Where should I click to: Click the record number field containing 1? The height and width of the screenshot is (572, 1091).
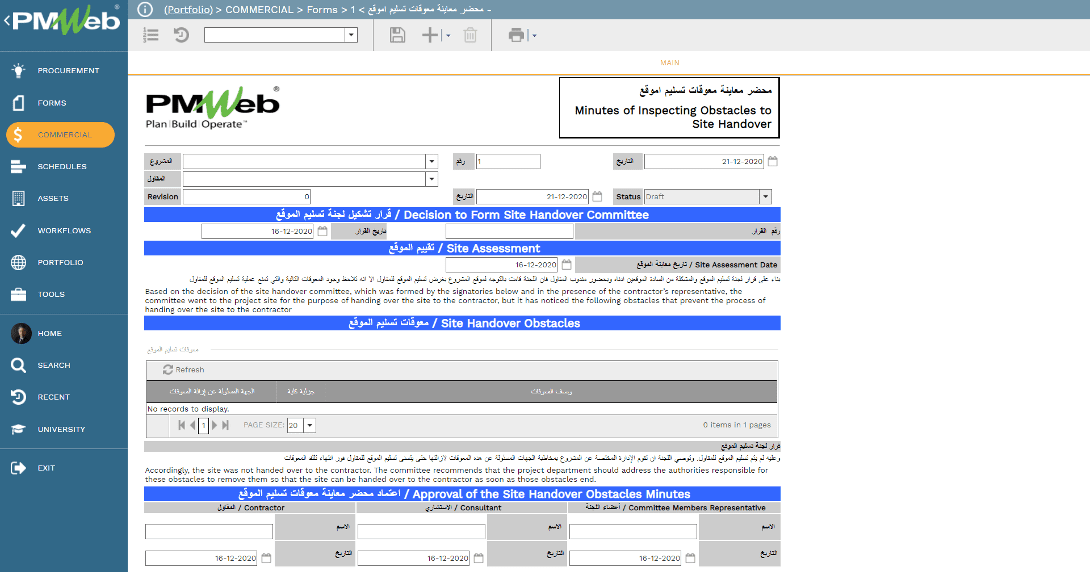[508, 161]
